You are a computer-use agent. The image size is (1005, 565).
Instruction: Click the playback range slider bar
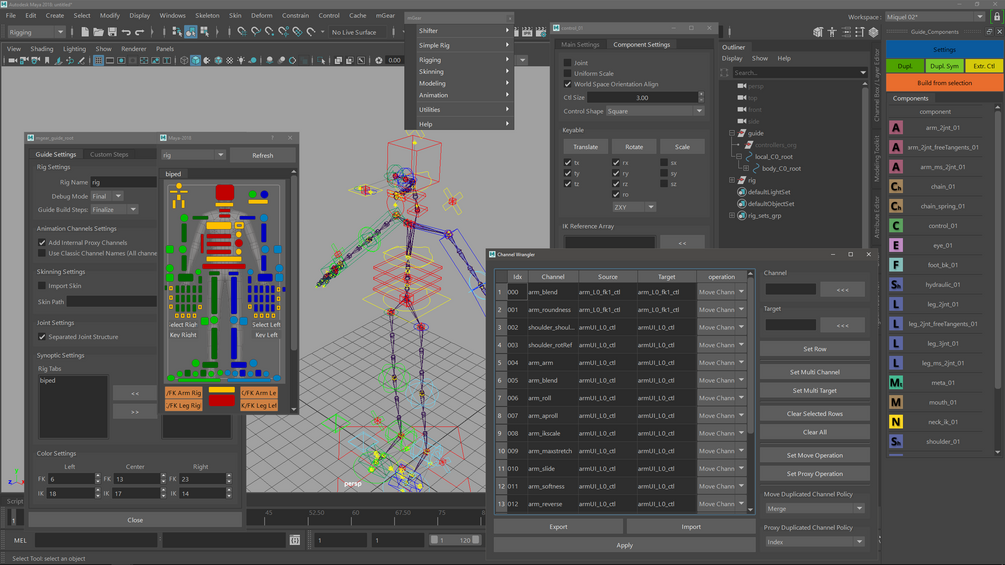click(455, 540)
